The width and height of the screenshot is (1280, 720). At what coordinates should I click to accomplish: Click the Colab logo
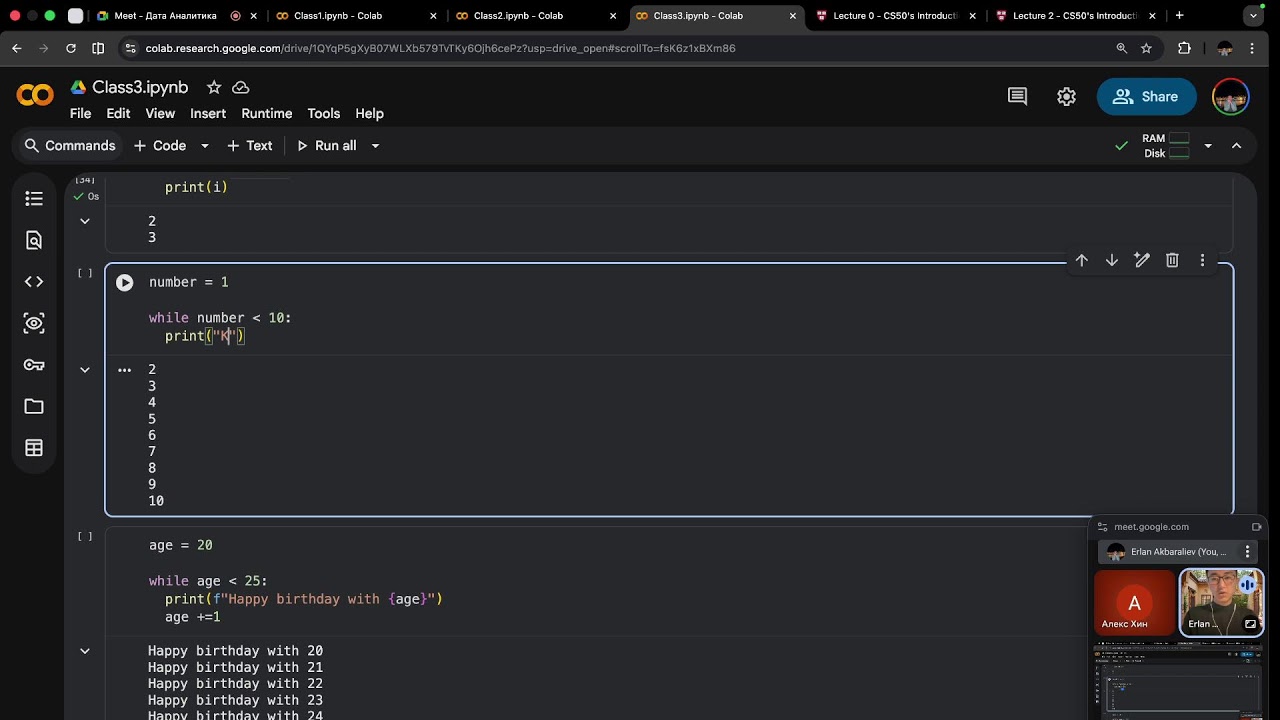[35, 96]
